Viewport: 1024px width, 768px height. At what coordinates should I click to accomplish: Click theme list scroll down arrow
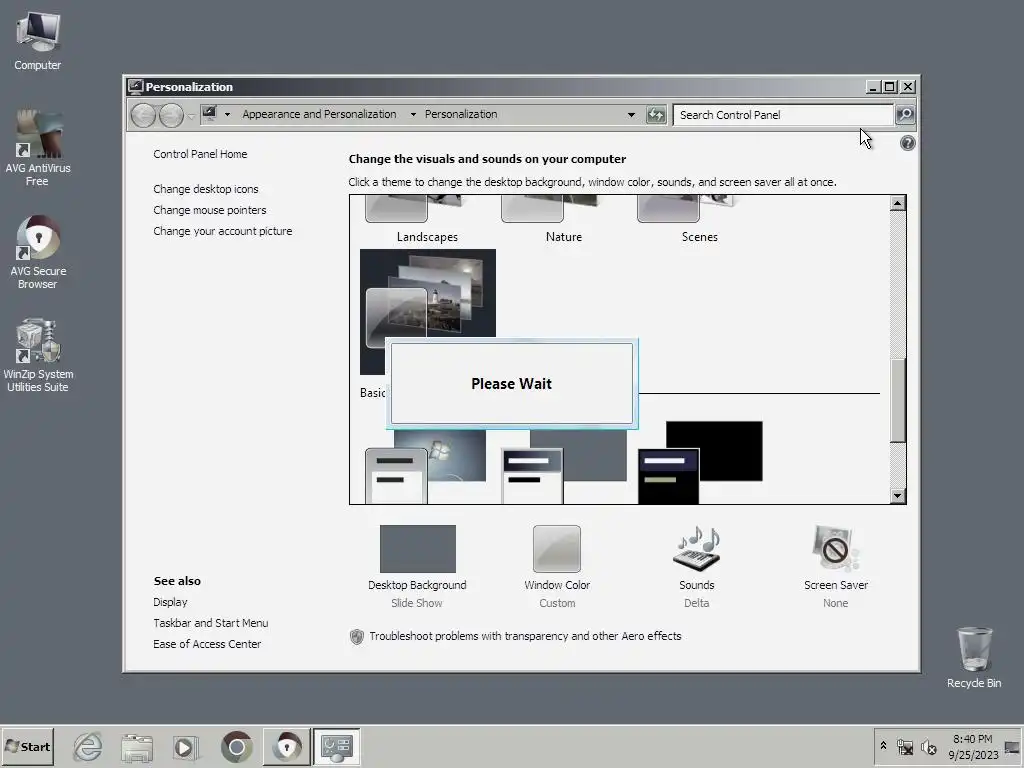pos(897,496)
